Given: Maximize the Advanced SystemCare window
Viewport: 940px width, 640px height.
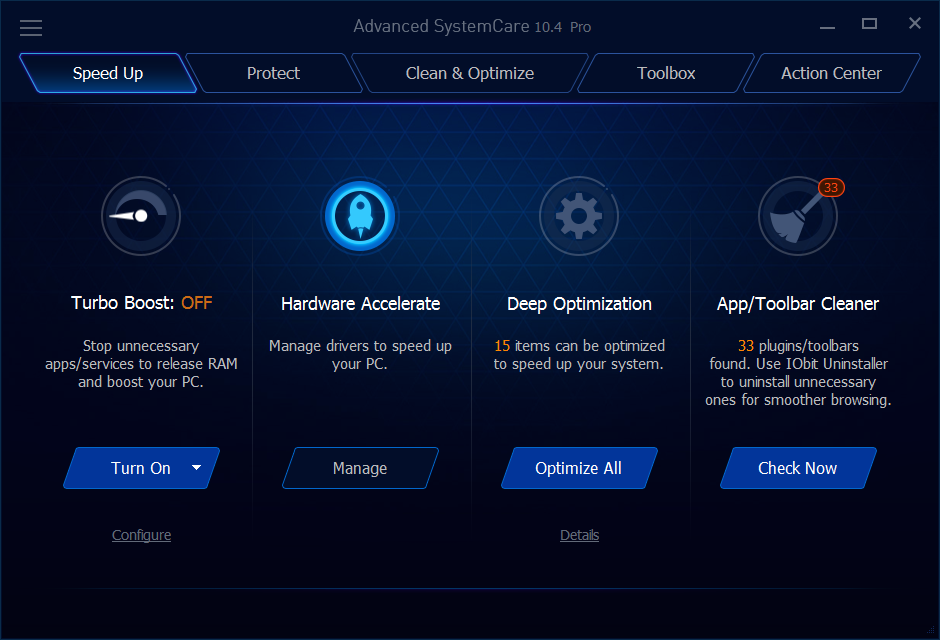Looking at the screenshot, I should pyautogui.click(x=869, y=24).
